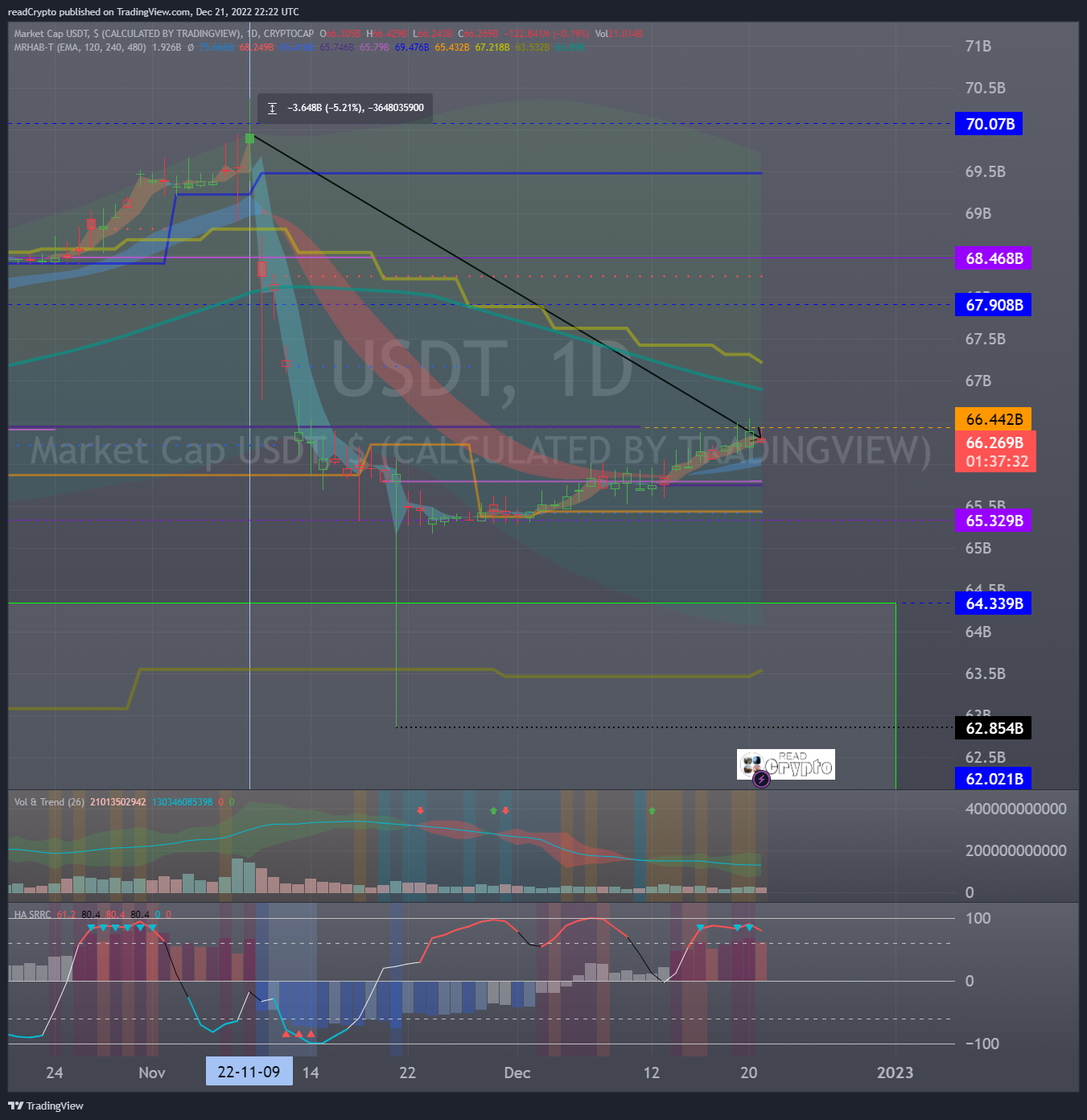The width and height of the screenshot is (1087, 1120).
Task: Click the 67B price axis label
Action: click(x=978, y=381)
